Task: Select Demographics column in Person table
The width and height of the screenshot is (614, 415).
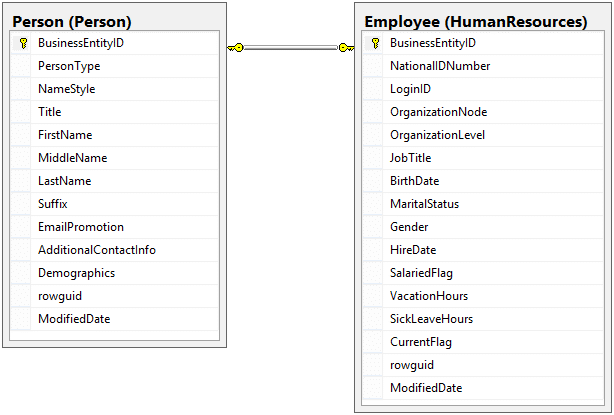Action: pos(76,273)
